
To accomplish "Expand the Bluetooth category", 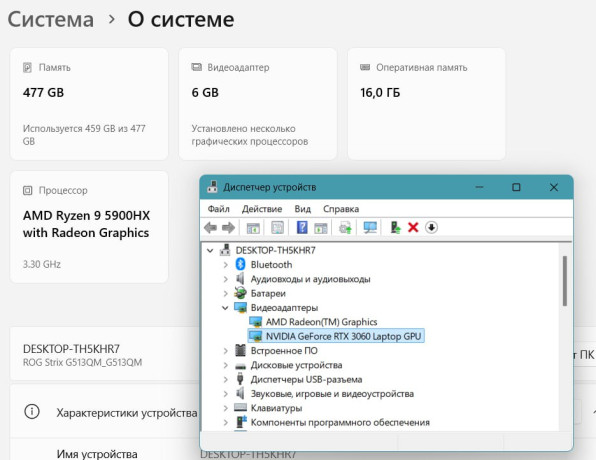I will tap(225, 265).
